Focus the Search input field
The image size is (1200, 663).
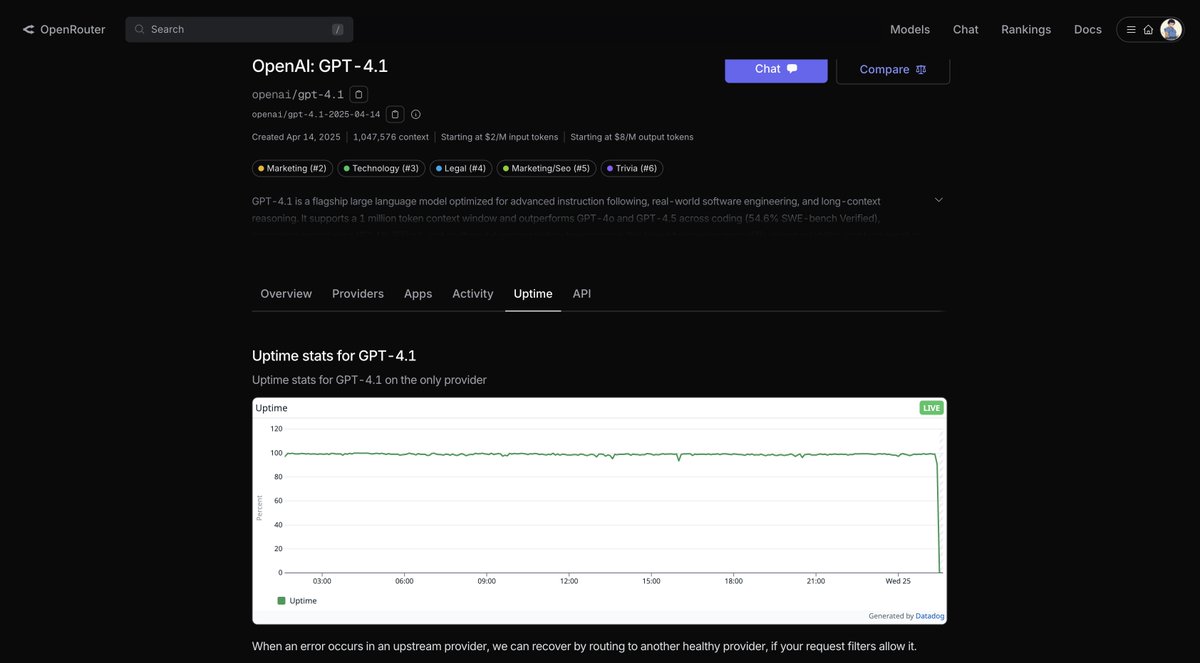(x=239, y=29)
